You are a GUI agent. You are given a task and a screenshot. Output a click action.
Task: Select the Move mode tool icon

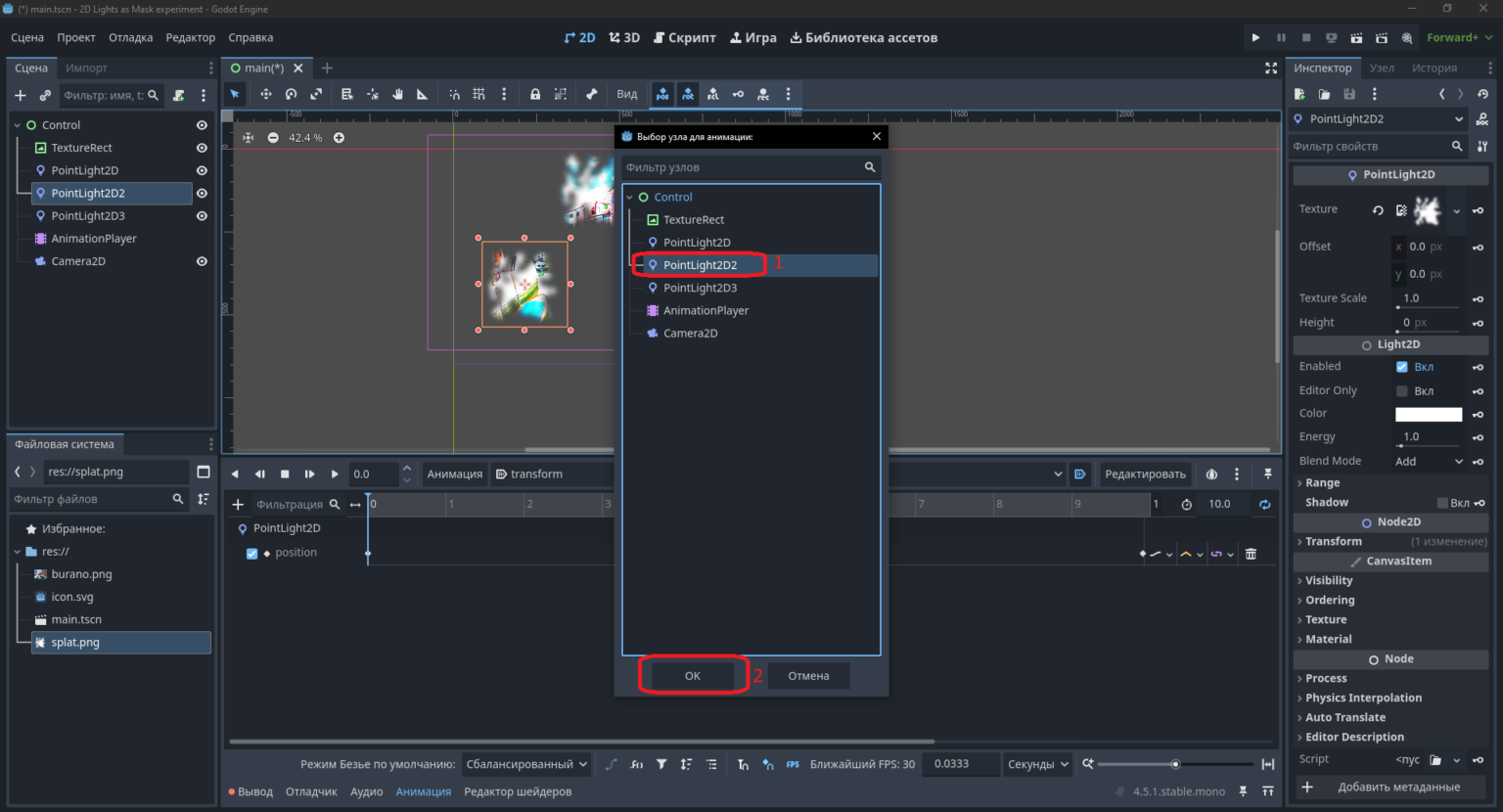click(265, 95)
